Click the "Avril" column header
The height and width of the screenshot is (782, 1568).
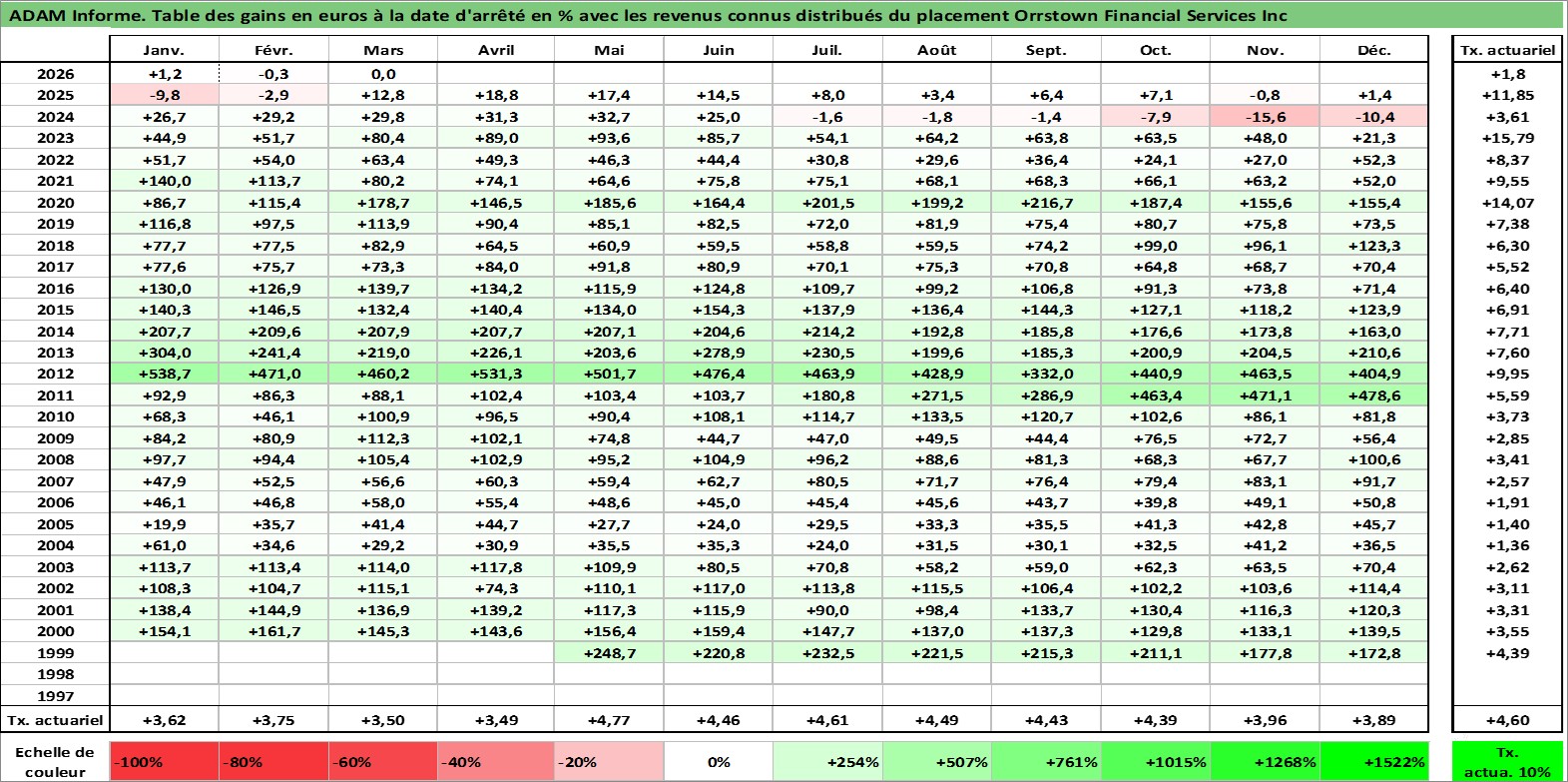tap(495, 50)
